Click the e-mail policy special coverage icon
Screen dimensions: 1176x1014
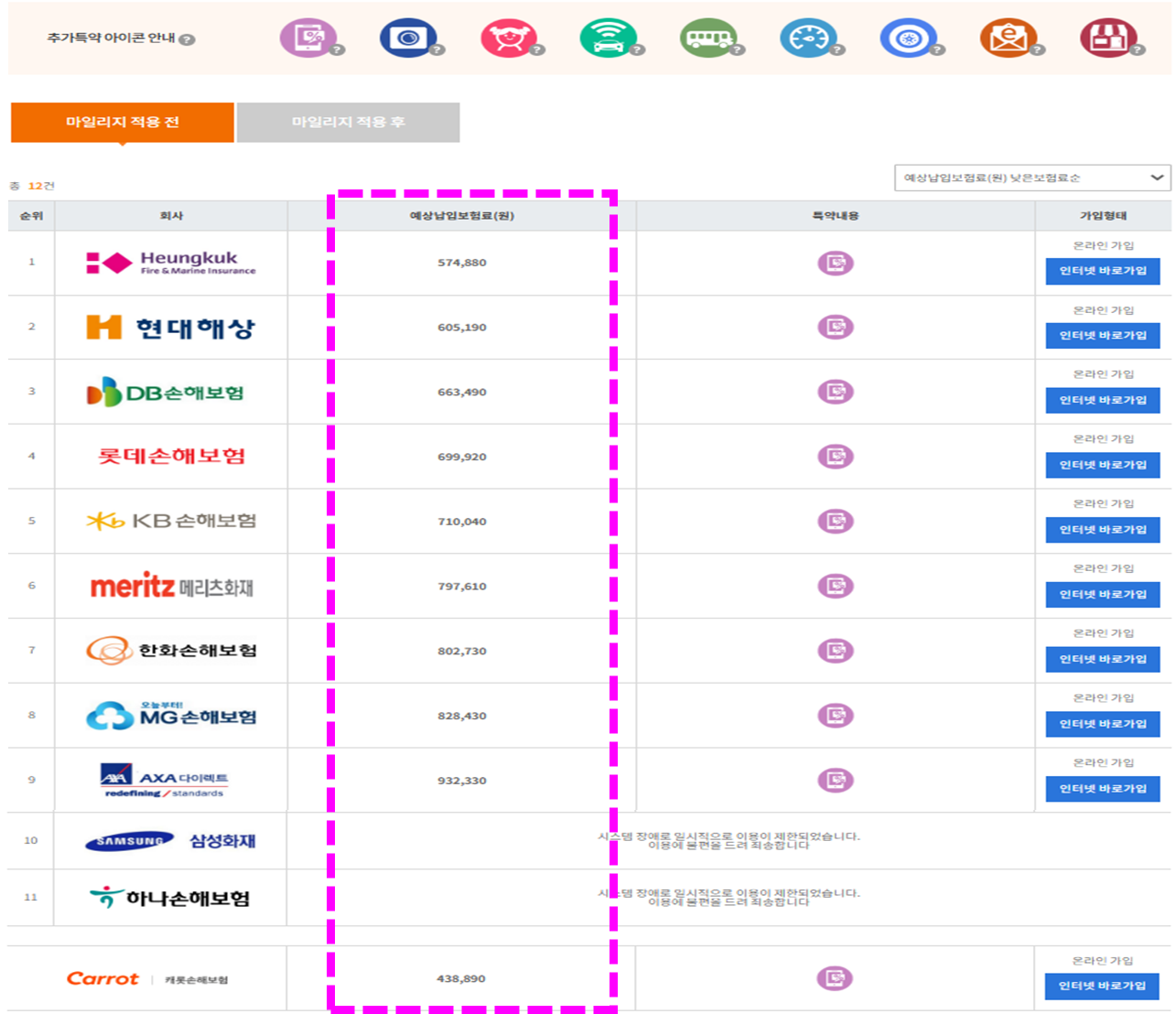coord(1009,39)
